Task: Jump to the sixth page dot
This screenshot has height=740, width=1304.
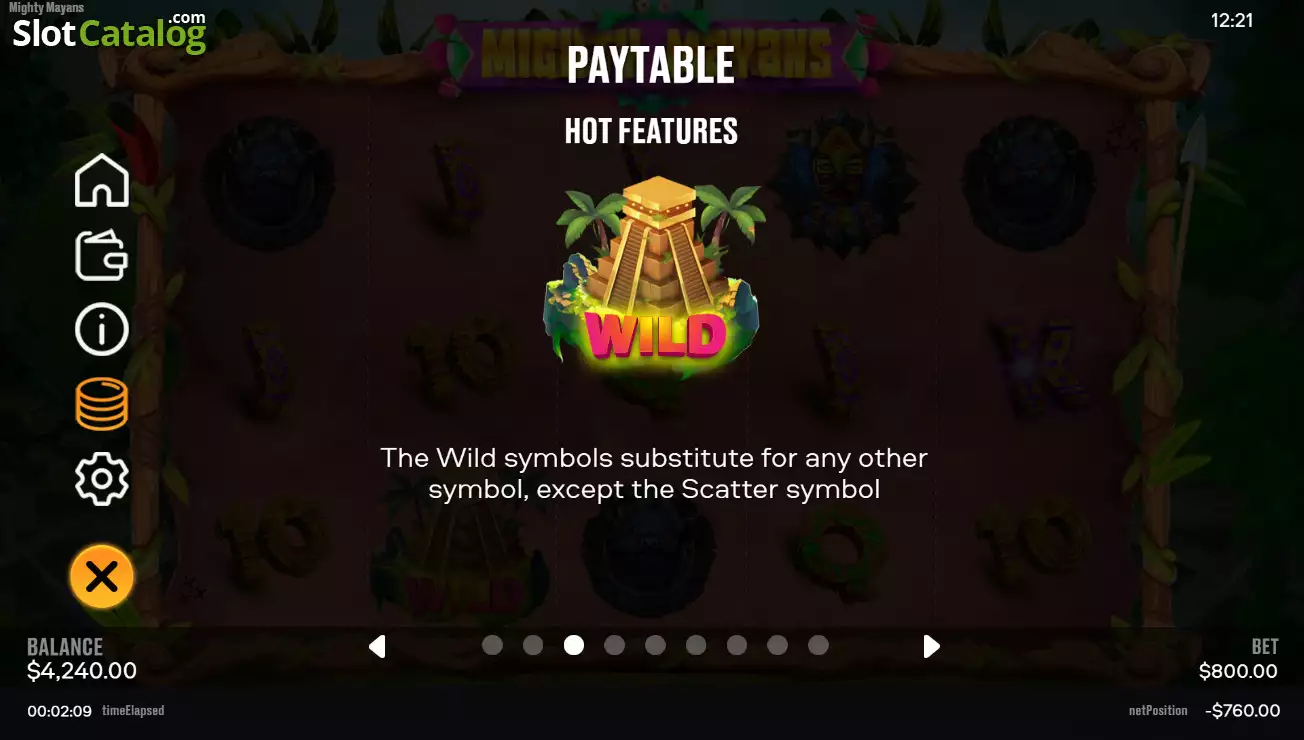Action: tap(696, 645)
